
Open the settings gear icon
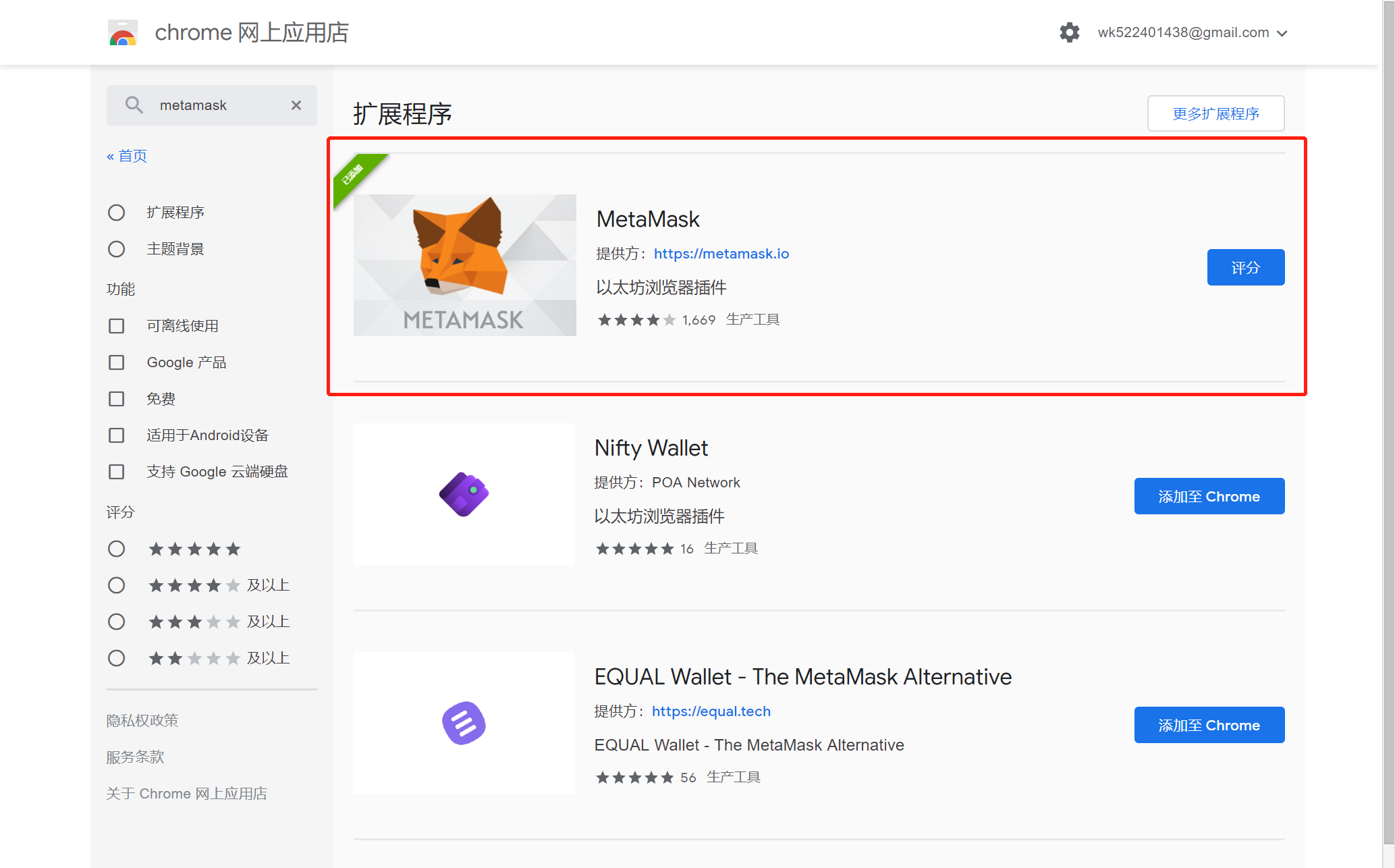(x=1069, y=32)
